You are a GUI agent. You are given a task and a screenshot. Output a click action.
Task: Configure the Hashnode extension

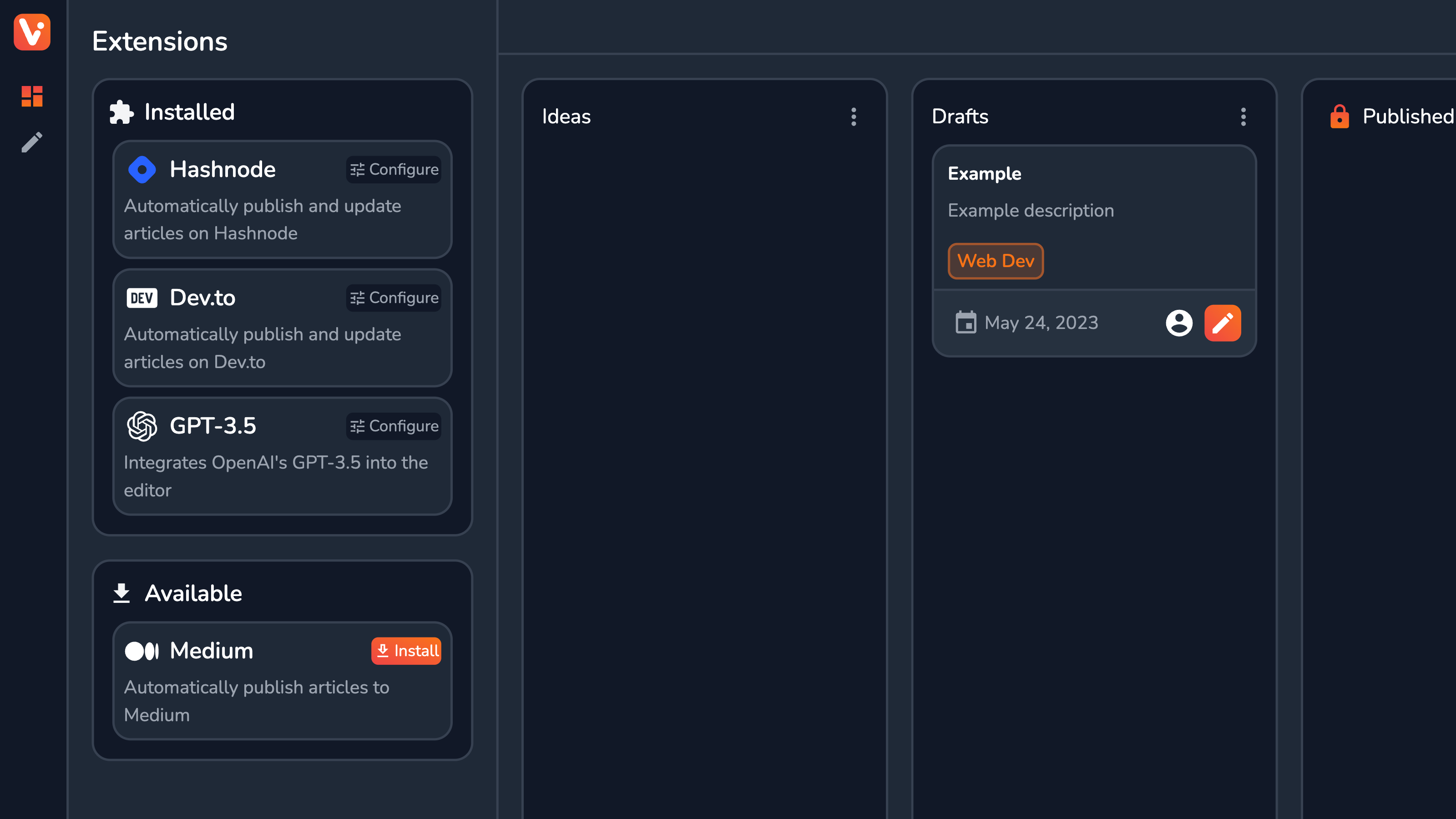click(394, 170)
